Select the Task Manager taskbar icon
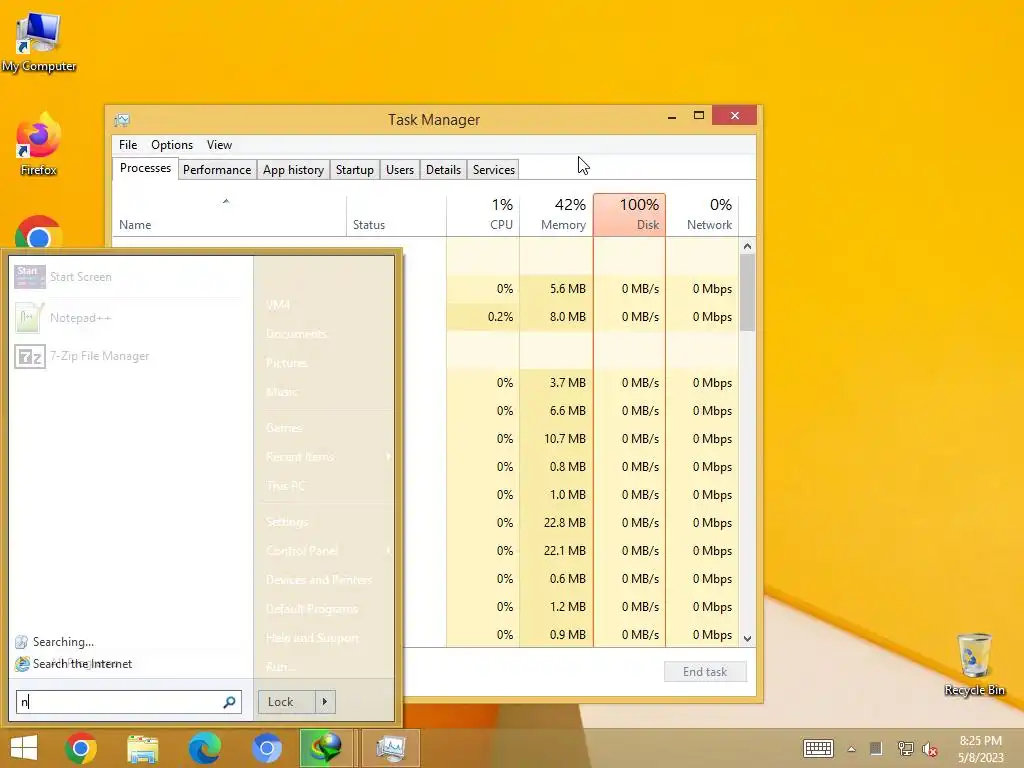The image size is (1024, 768). coord(391,748)
